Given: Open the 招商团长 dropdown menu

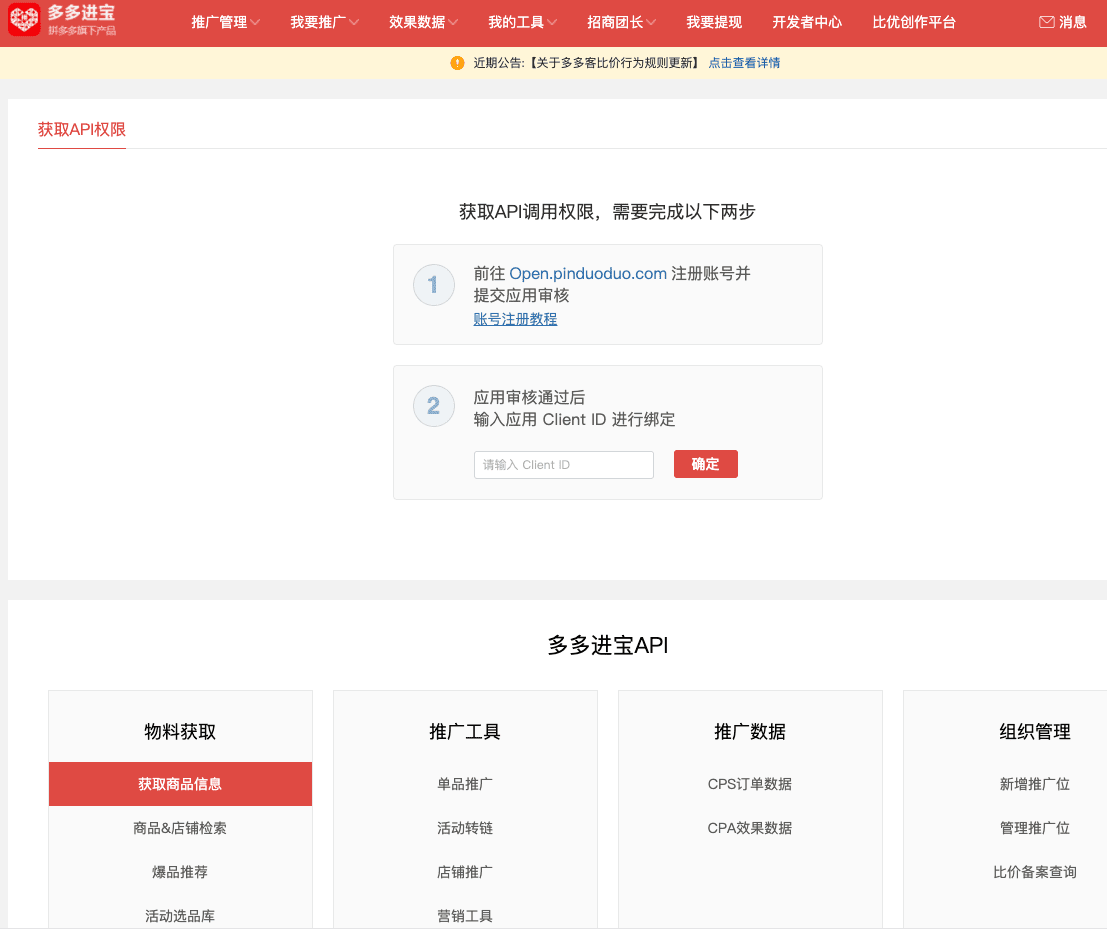Looking at the screenshot, I should (x=622, y=22).
